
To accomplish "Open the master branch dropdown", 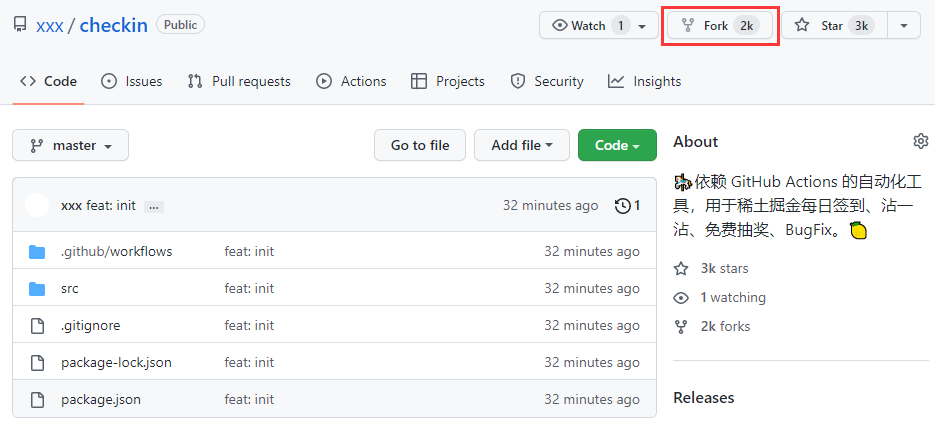I will point(70,145).
